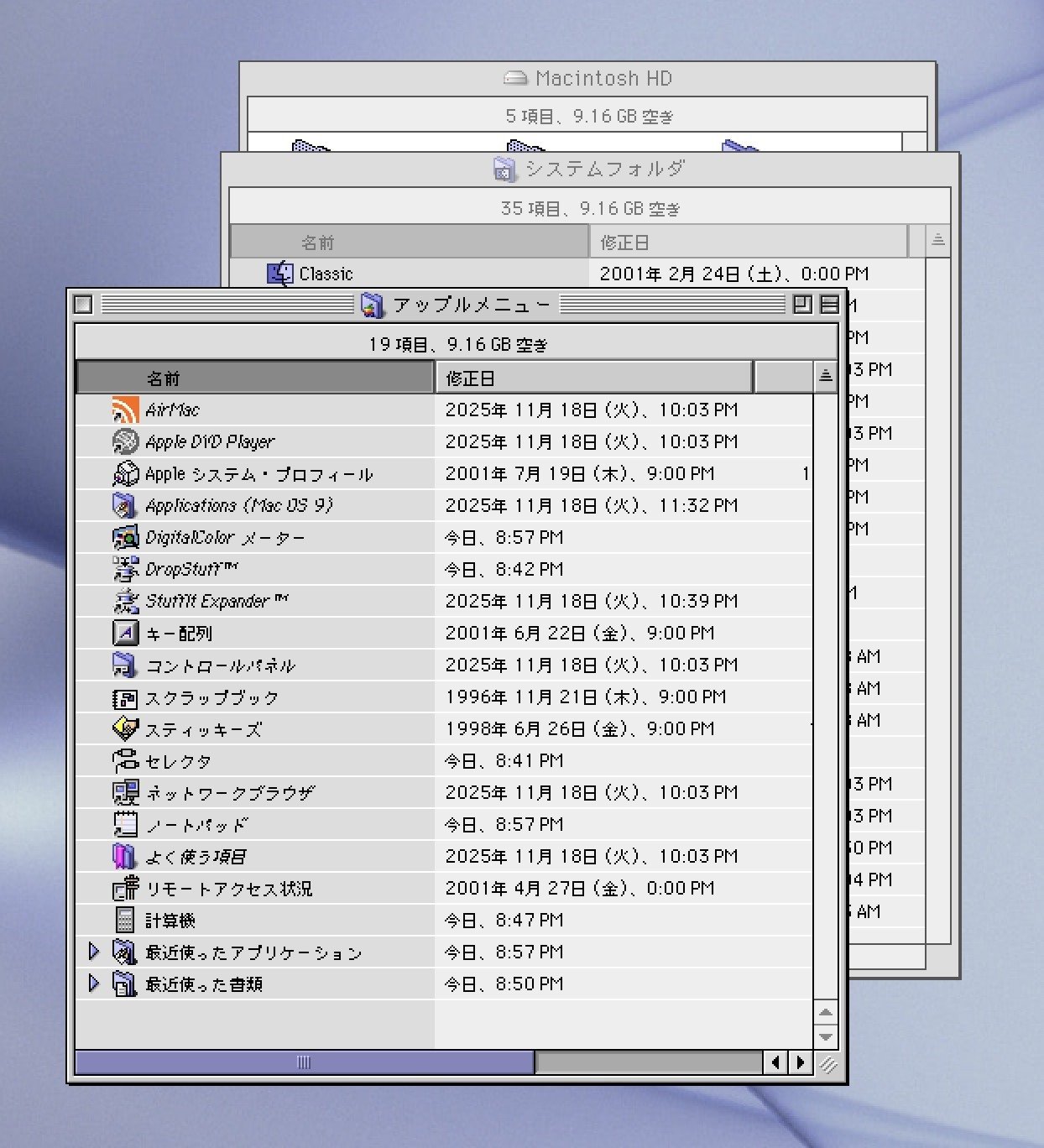Click the DropStuff™ icon
Viewport: 1044px width, 1148px height.
[x=126, y=568]
